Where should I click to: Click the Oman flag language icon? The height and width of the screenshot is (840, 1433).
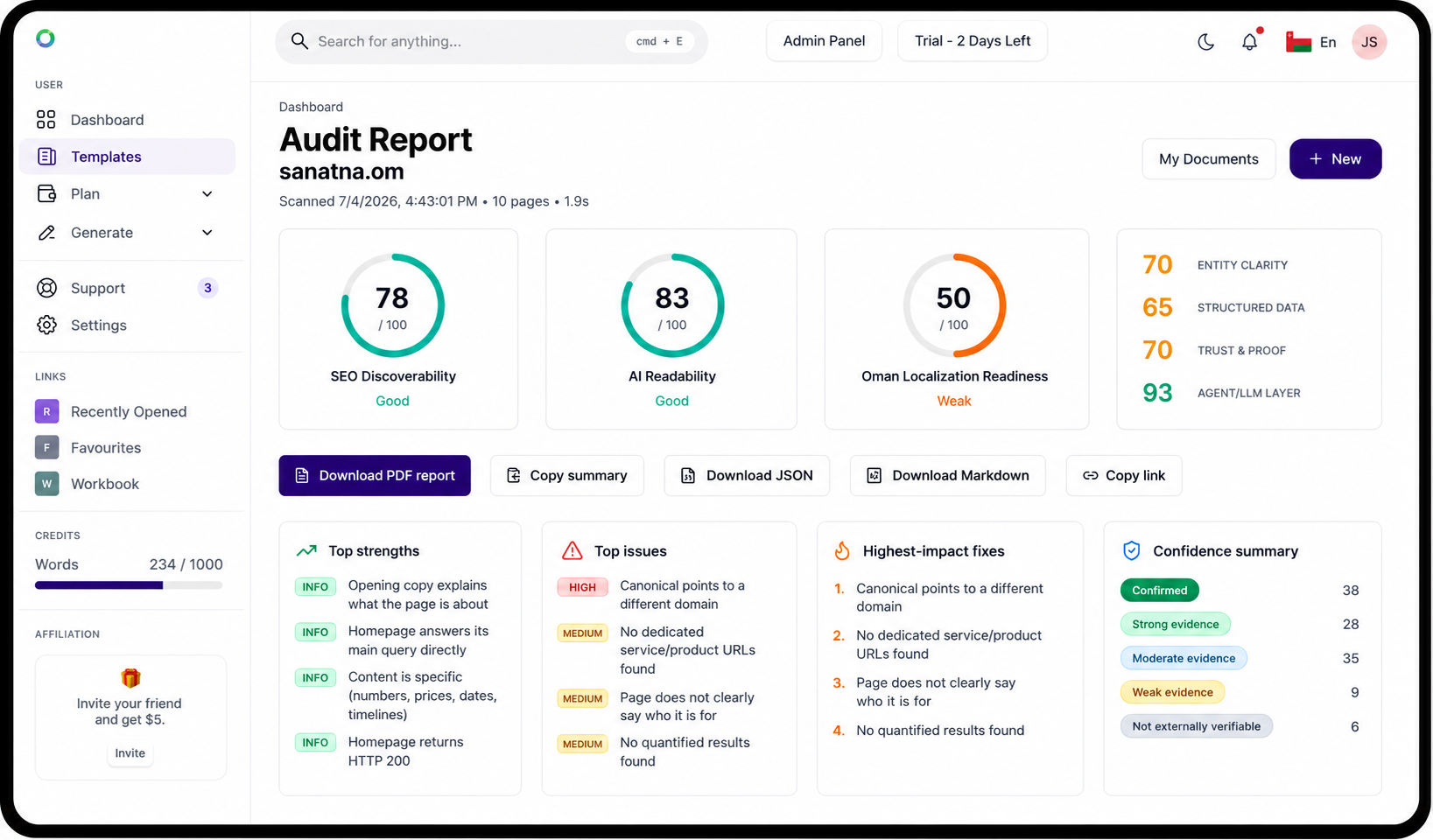(1298, 42)
